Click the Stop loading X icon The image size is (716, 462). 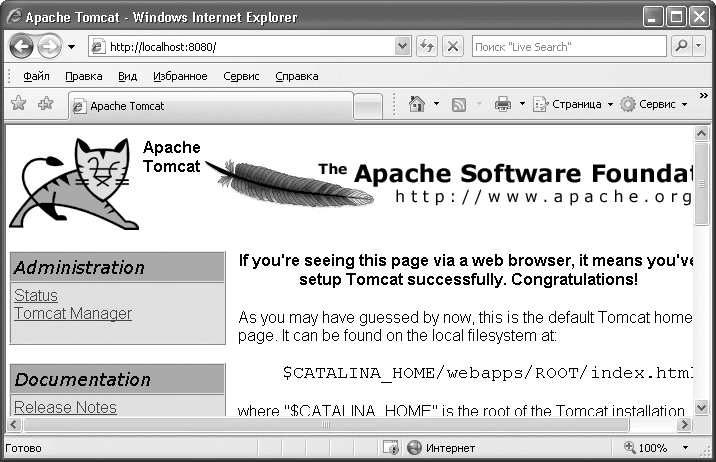click(x=452, y=47)
